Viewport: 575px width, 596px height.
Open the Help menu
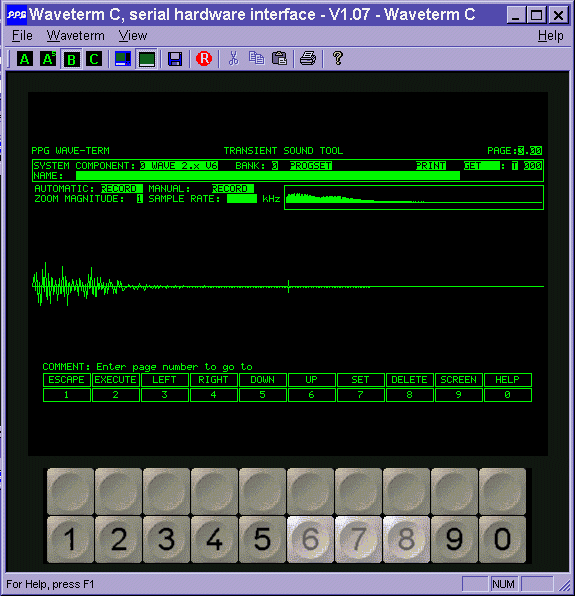550,36
